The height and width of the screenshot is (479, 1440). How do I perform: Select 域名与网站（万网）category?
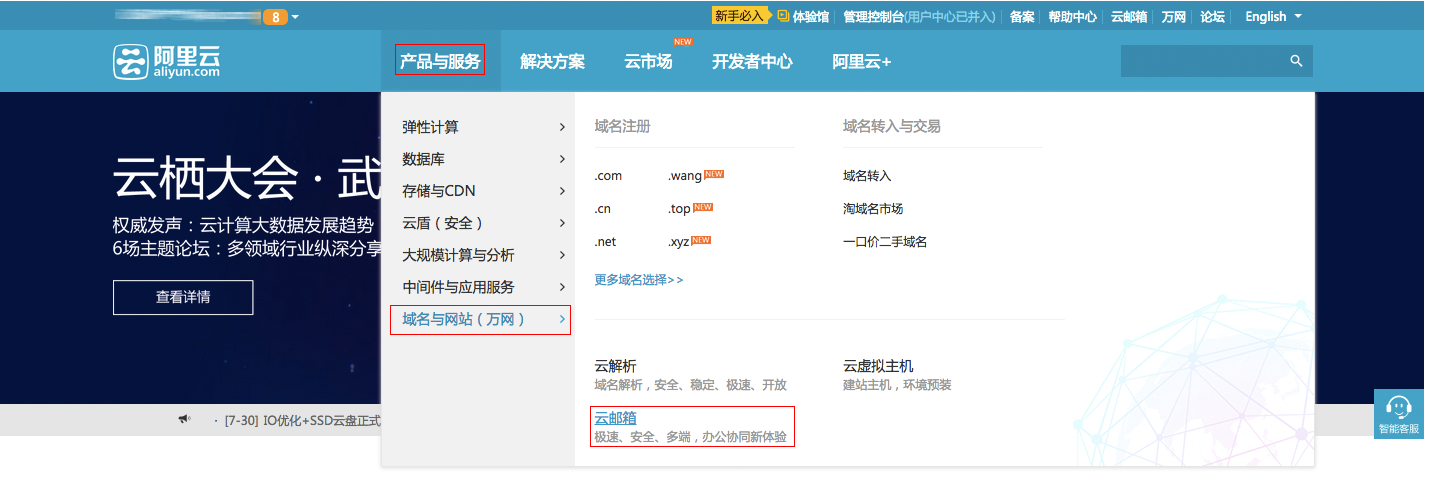tap(480, 319)
